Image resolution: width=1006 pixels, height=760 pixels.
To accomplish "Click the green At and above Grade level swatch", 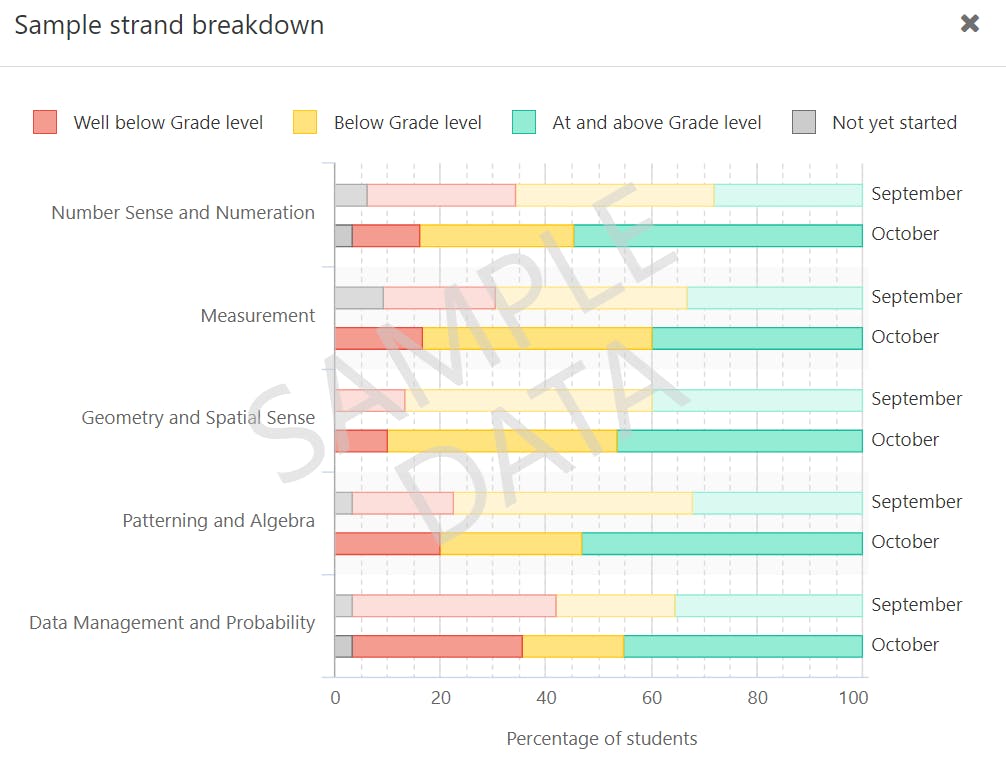I will [x=524, y=122].
